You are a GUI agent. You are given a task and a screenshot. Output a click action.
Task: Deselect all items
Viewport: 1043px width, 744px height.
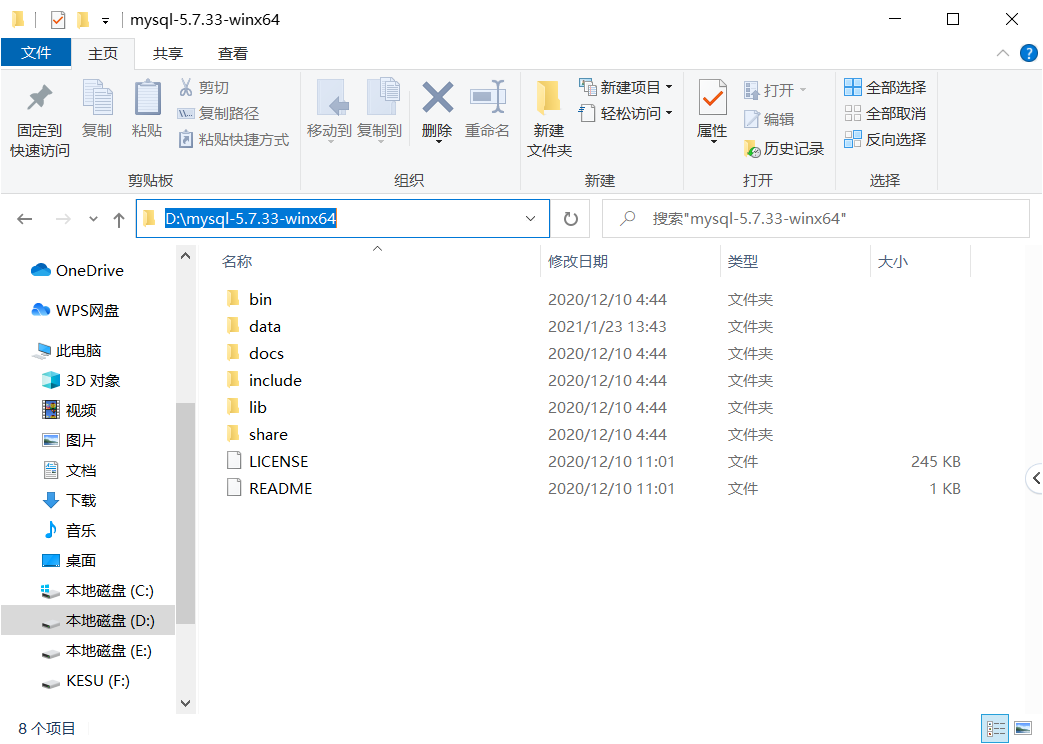[885, 113]
